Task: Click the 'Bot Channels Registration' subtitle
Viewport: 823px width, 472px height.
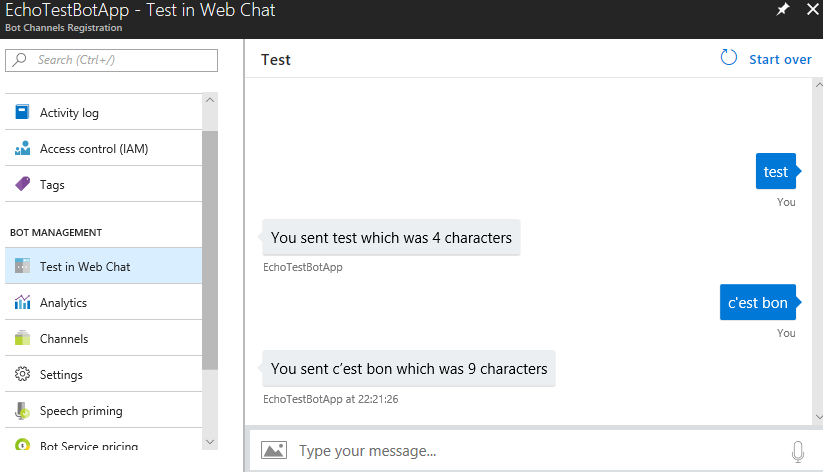Action: (64, 27)
